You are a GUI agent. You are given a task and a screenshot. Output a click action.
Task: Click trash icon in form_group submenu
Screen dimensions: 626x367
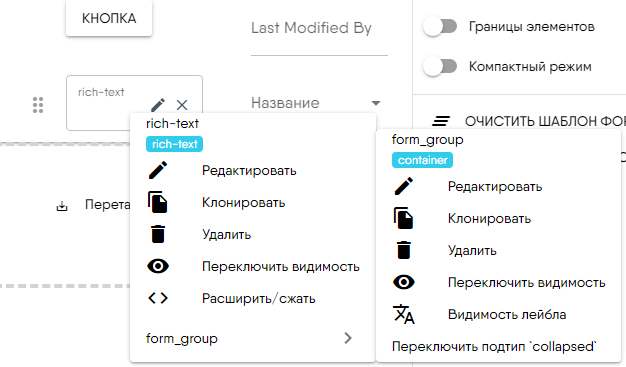tap(404, 250)
